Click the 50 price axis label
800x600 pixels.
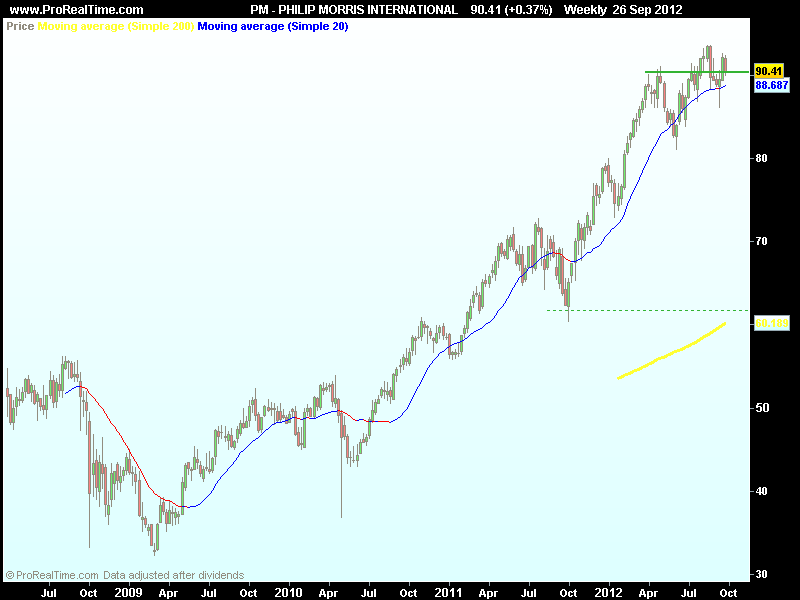761,408
